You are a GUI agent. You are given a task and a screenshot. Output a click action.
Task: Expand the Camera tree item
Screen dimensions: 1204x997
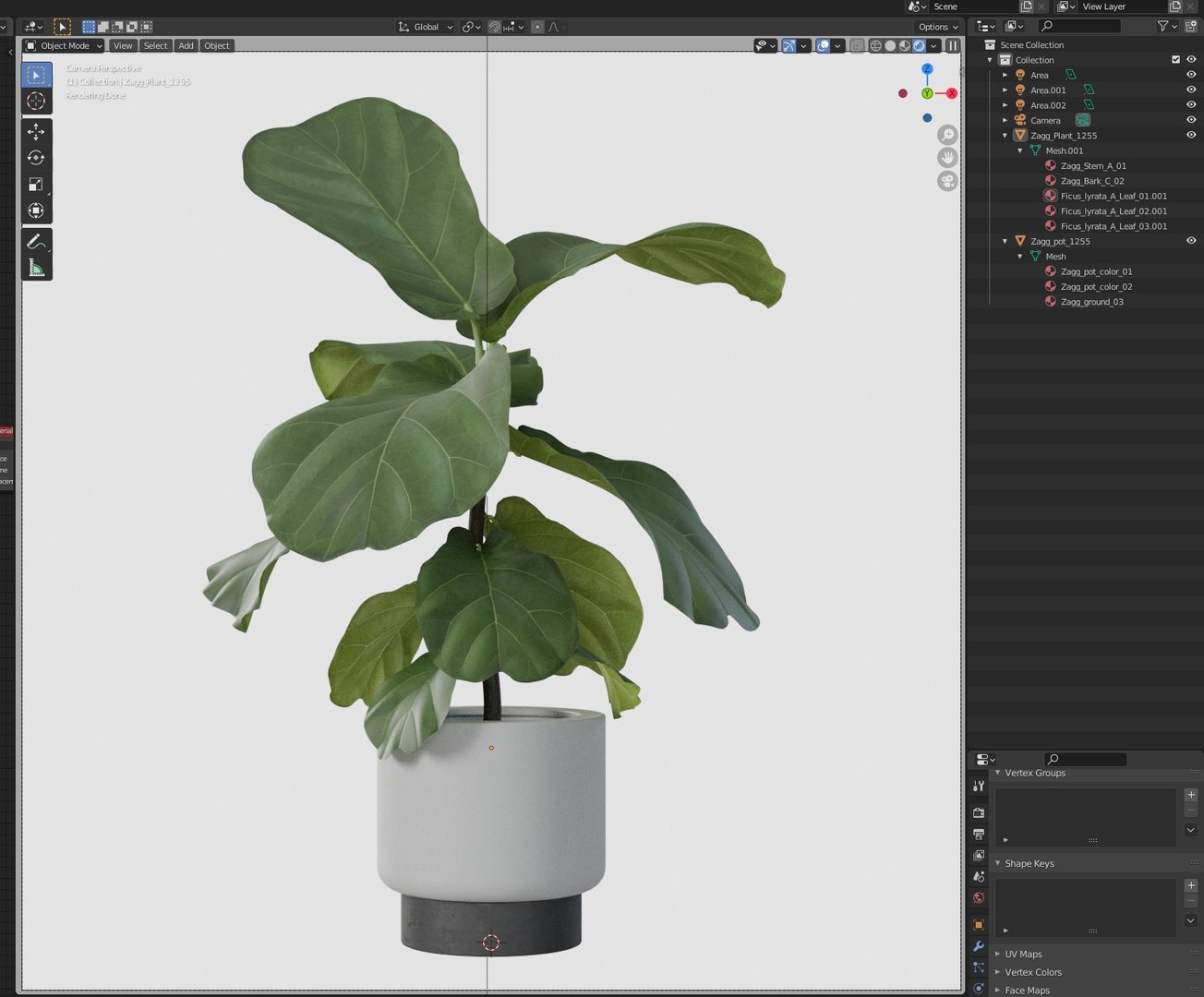point(1005,120)
